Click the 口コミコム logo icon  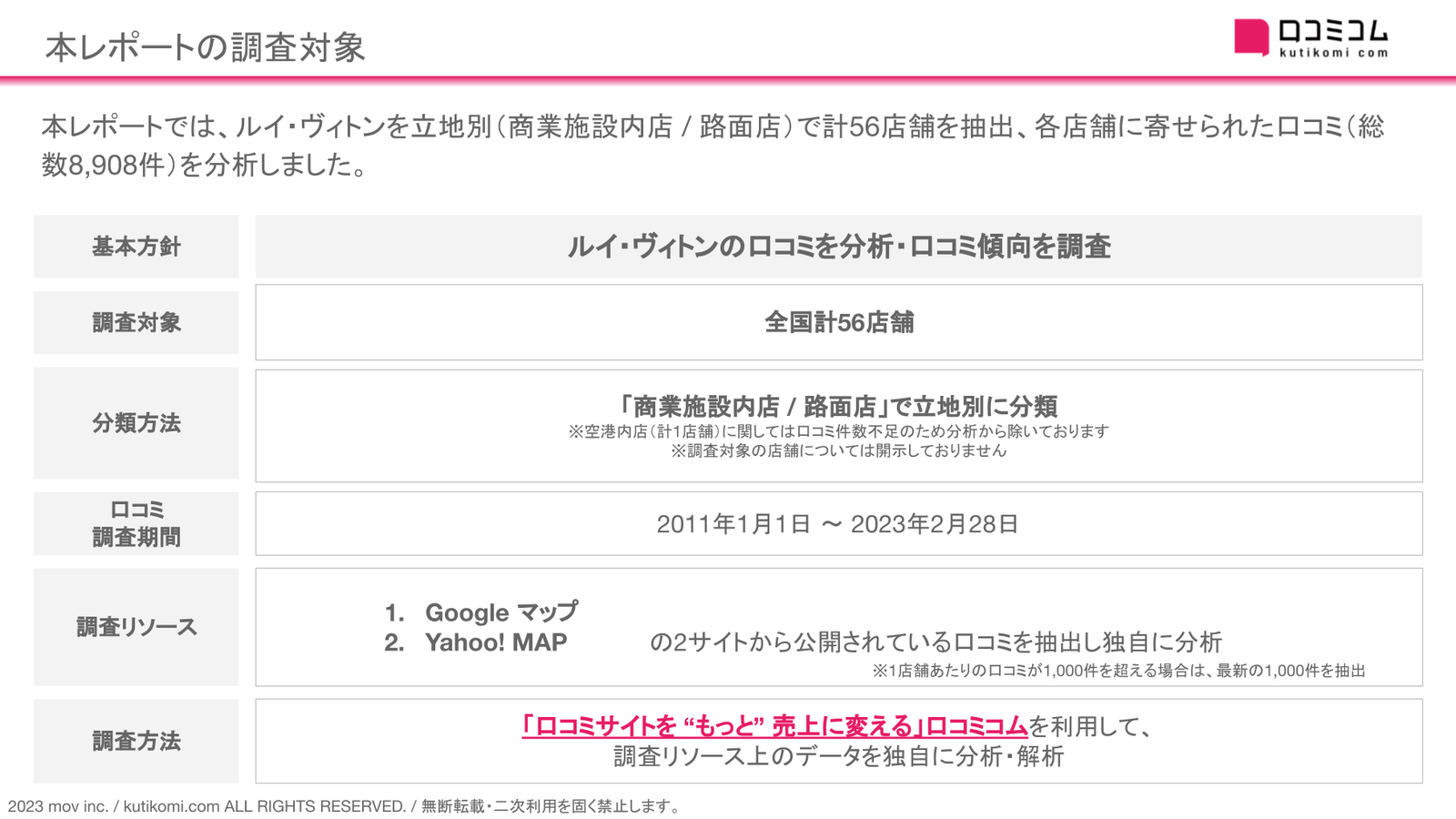(x=1251, y=37)
